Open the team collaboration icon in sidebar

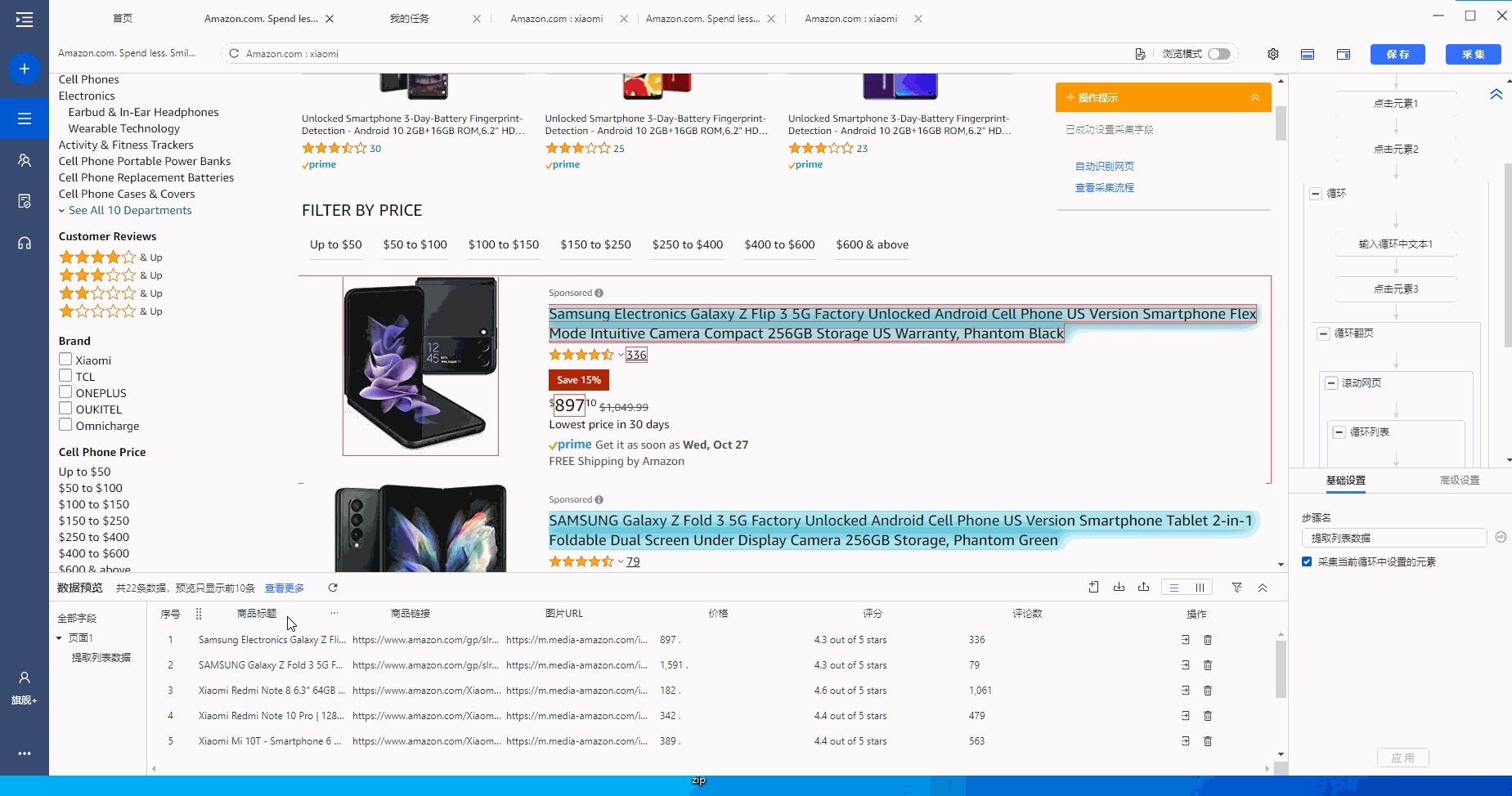25,160
